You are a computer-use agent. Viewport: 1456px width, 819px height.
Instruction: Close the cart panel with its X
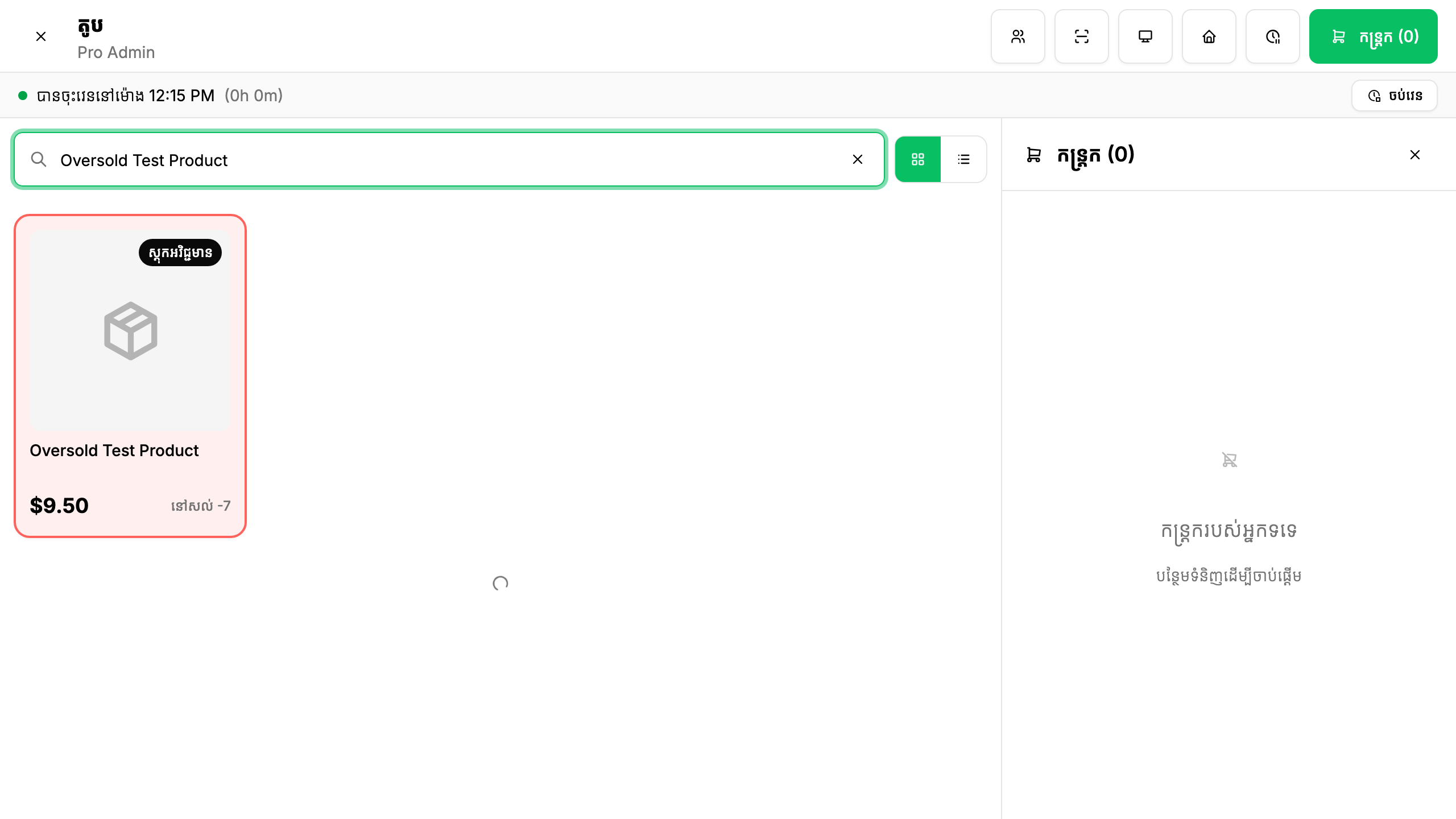pos(1415,155)
